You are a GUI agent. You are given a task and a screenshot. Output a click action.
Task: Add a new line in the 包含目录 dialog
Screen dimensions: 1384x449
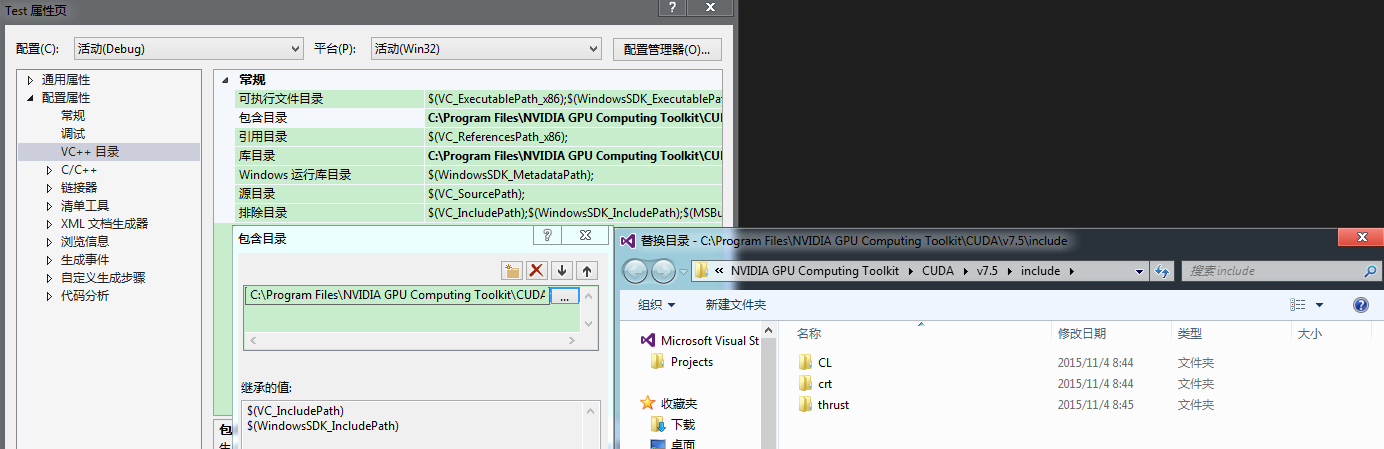(x=511, y=270)
